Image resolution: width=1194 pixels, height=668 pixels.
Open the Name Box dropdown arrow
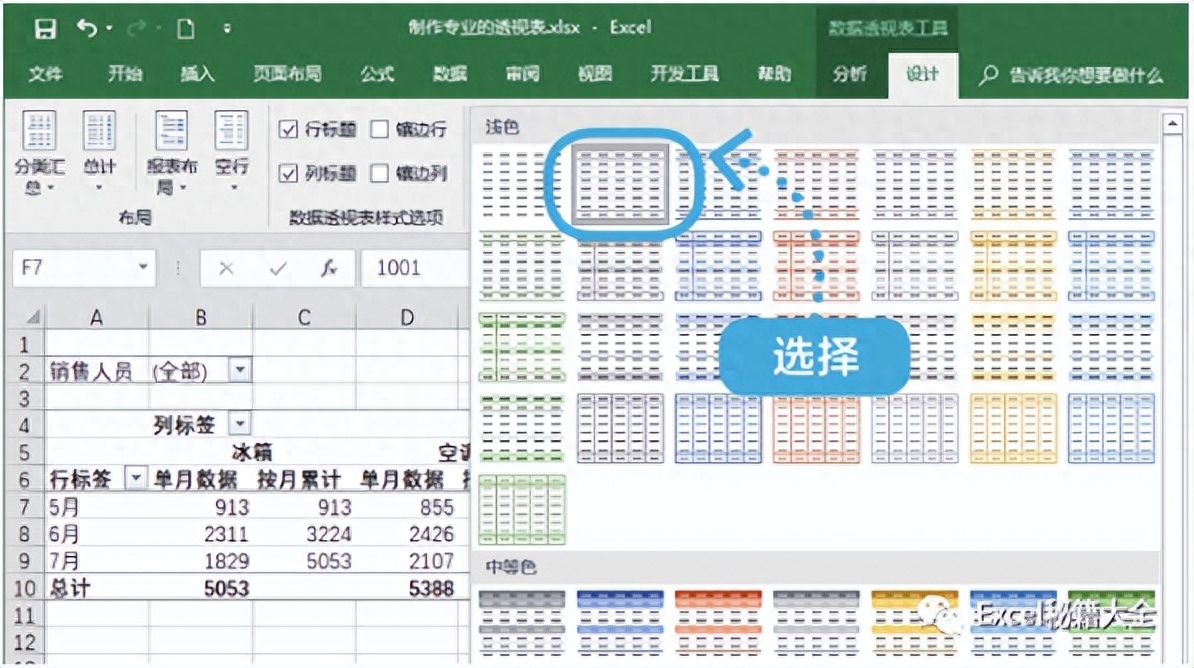pos(142,267)
